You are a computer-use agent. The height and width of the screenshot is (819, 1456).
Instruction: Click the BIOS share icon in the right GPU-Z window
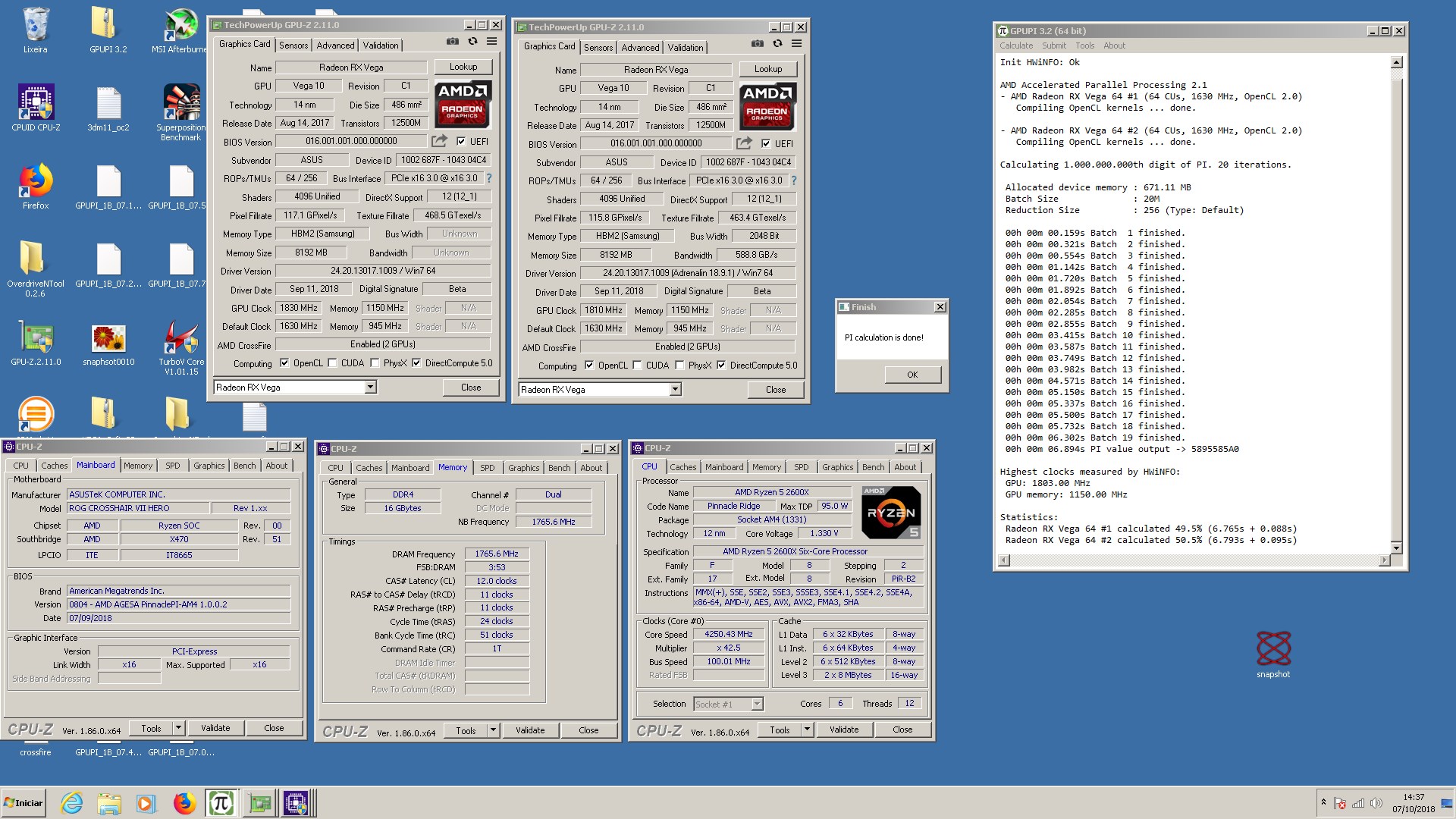[745, 143]
